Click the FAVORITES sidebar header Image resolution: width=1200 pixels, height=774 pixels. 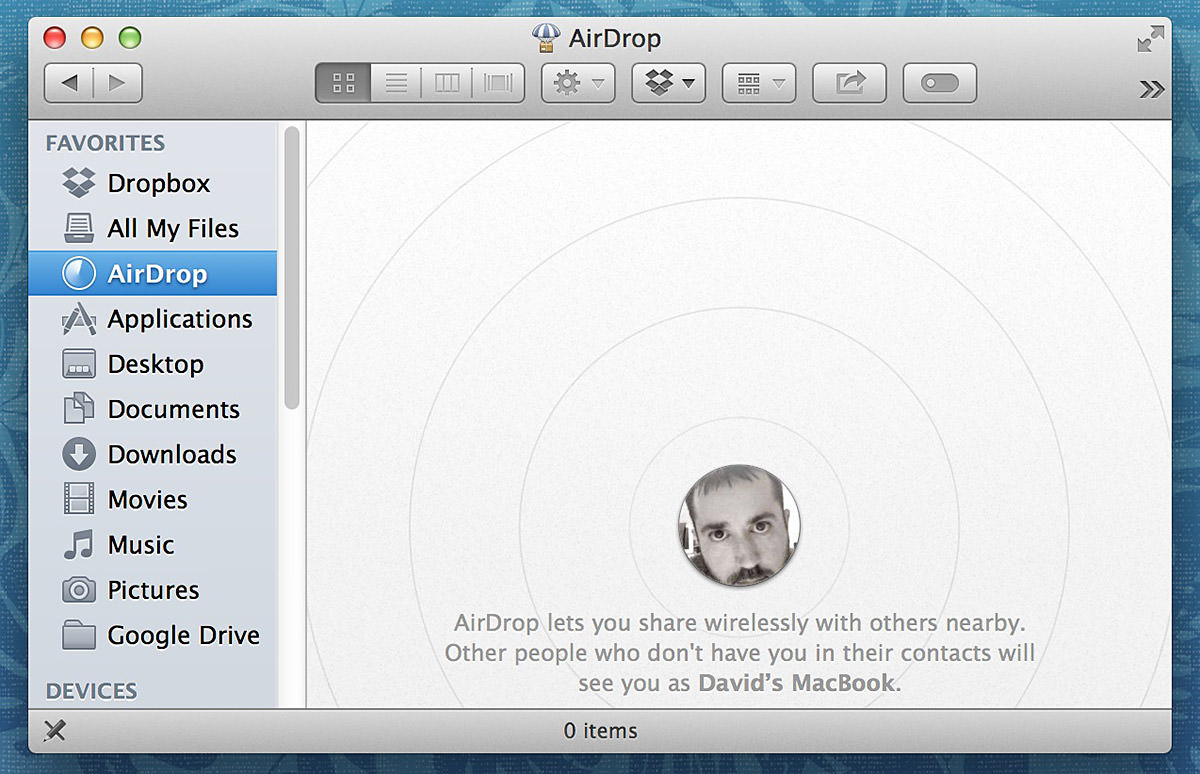[105, 143]
